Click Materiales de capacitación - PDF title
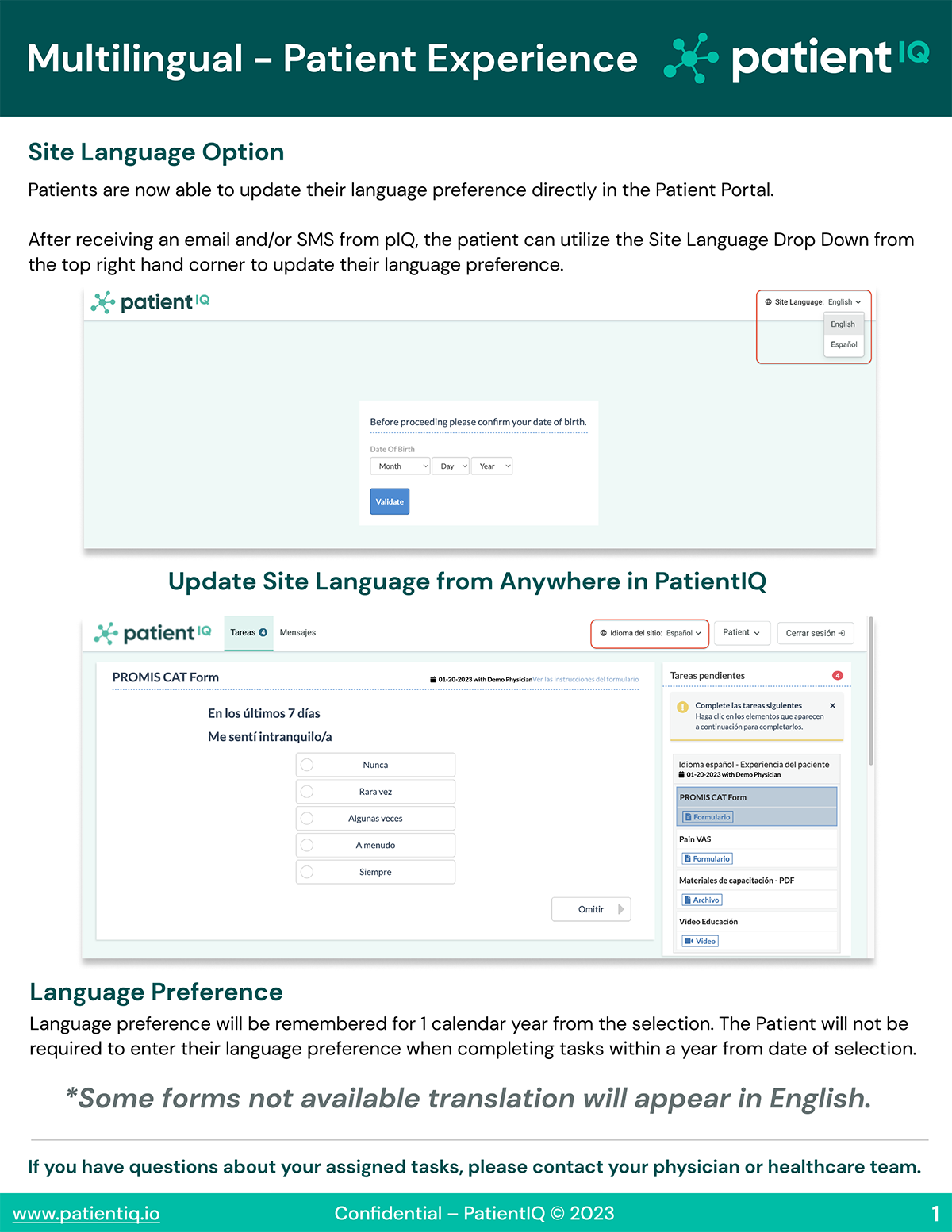The width and height of the screenshot is (952, 1232). 737,881
